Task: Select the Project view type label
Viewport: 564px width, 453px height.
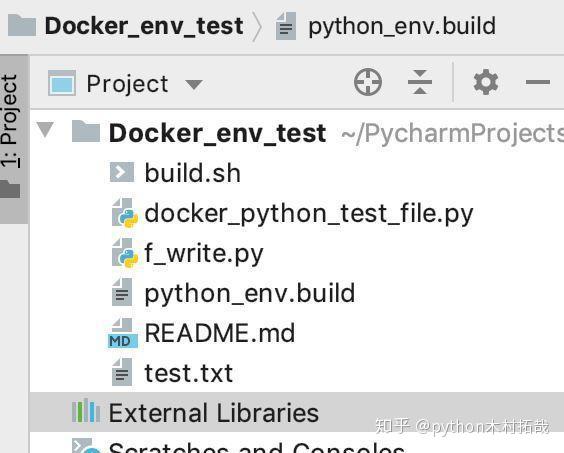Action: pos(127,84)
